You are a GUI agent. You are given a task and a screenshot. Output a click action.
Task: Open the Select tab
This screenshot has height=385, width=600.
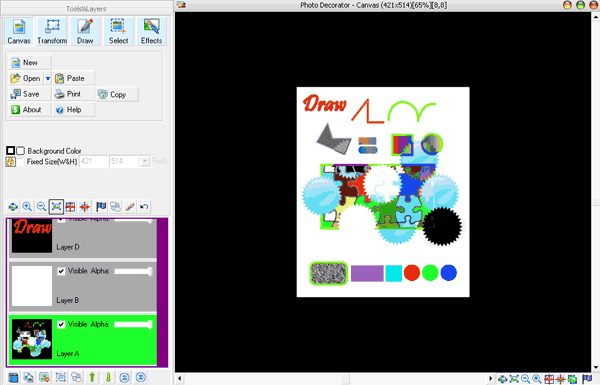click(118, 31)
